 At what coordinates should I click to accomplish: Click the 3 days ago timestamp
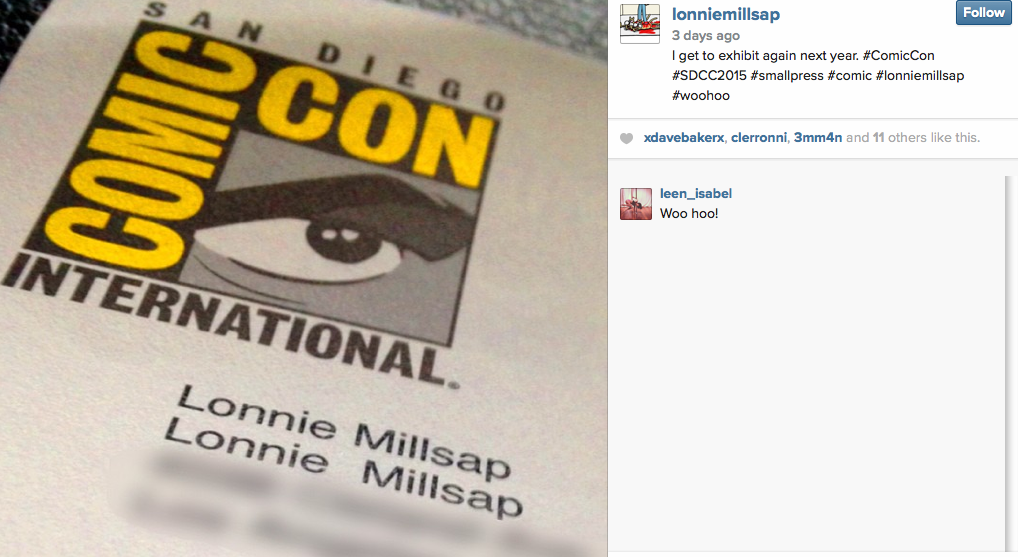tap(705, 36)
